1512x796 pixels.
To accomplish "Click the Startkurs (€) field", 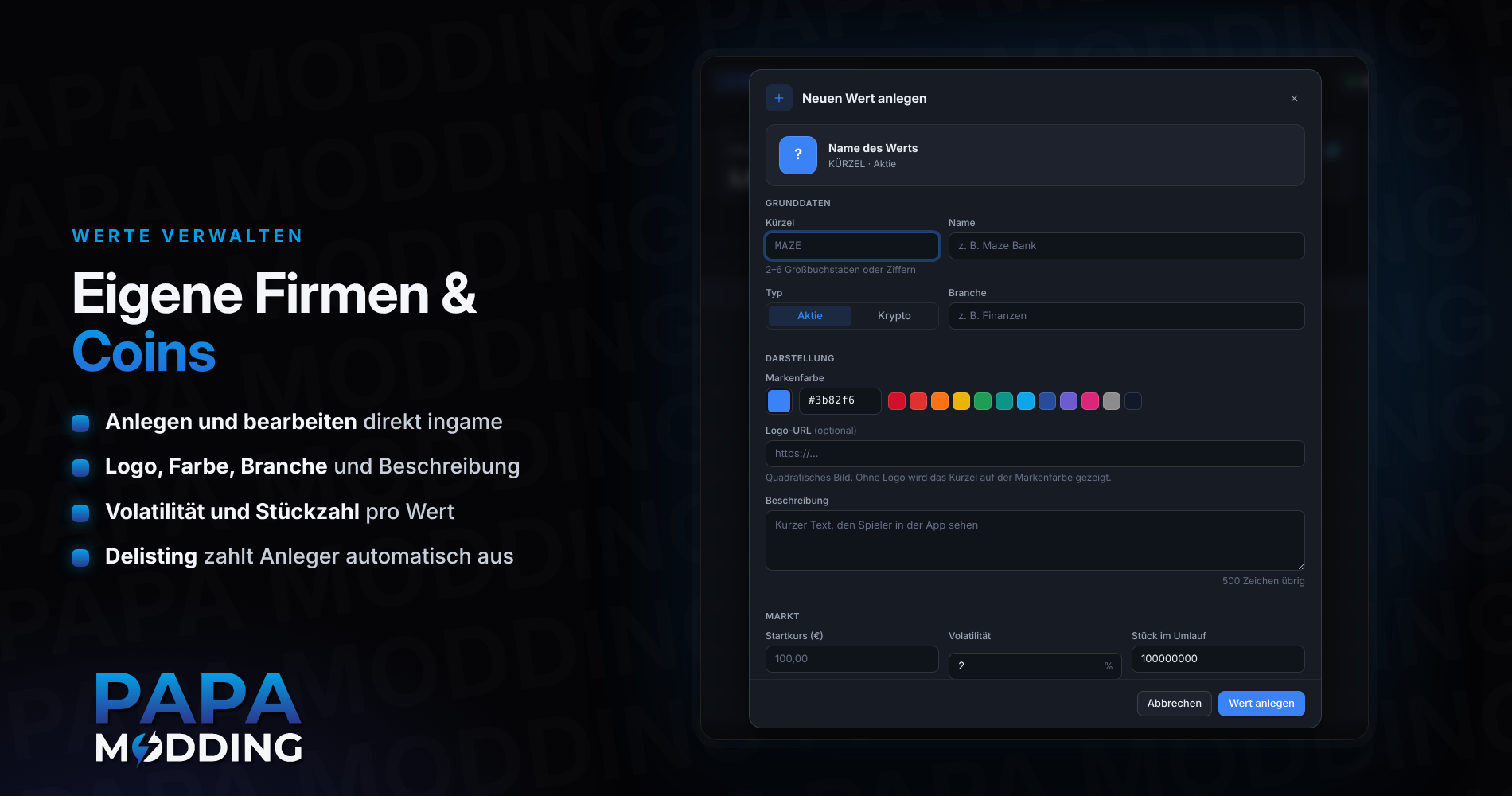I will 852,659.
